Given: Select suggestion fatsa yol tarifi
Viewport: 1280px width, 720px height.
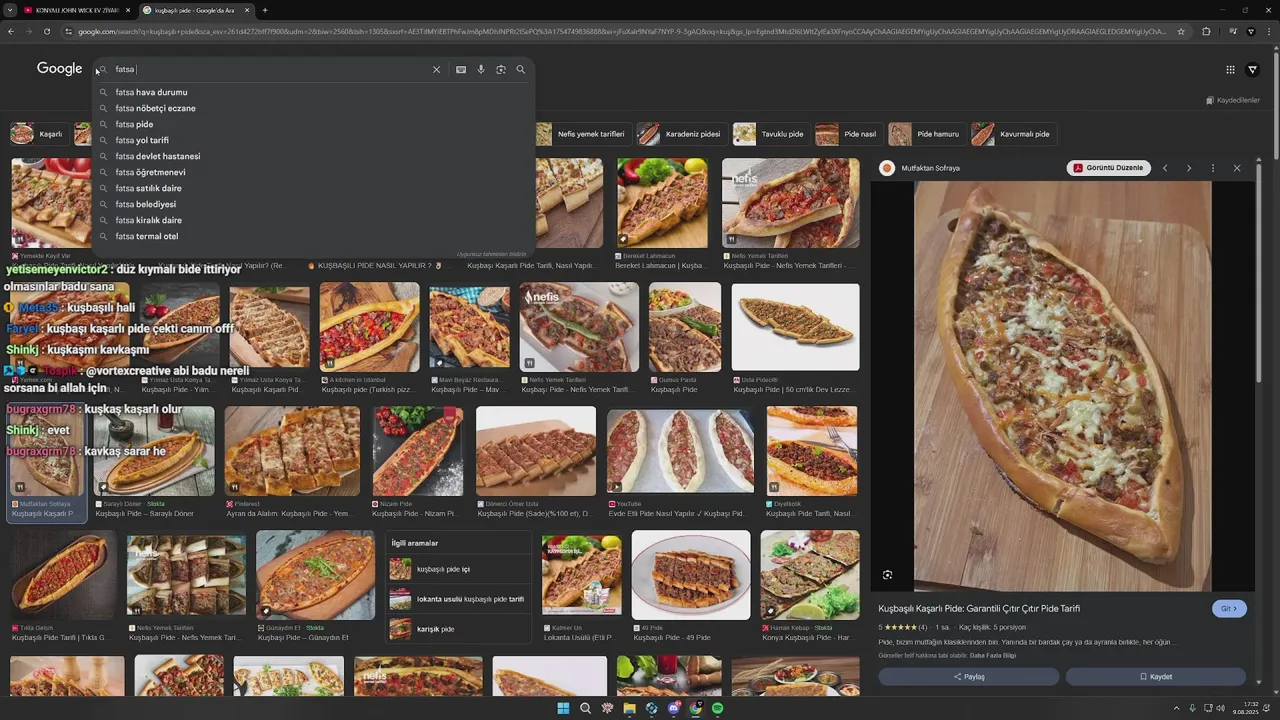Looking at the screenshot, I should point(315,140).
